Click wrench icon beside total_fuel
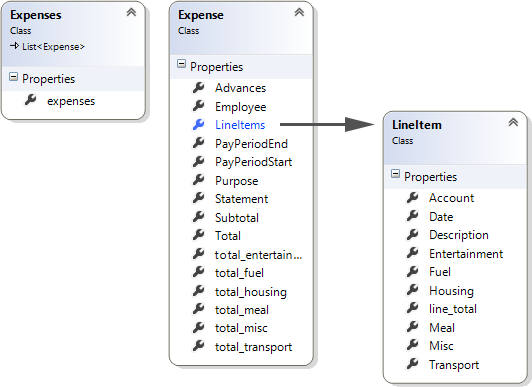 pos(198,272)
